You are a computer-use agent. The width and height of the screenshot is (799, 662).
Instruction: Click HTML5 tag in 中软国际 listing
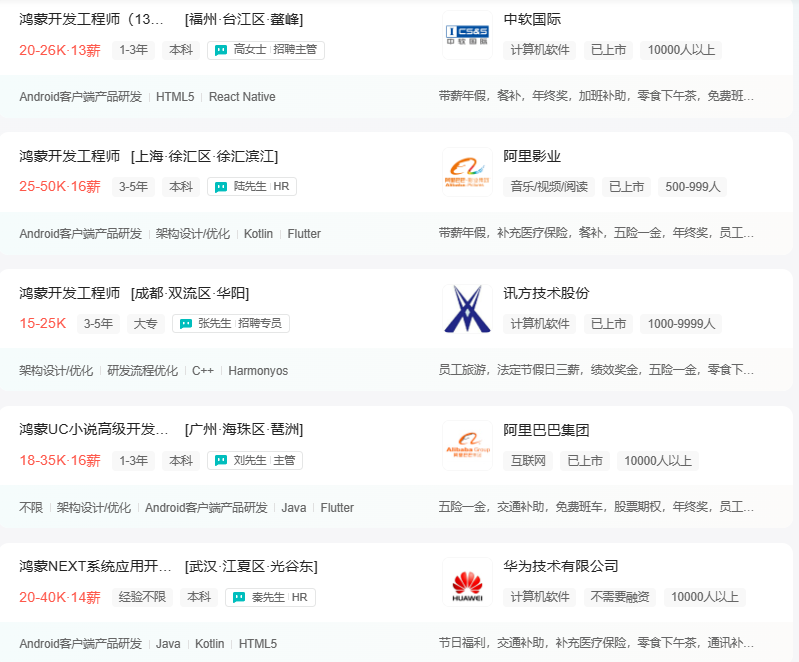tap(175, 97)
